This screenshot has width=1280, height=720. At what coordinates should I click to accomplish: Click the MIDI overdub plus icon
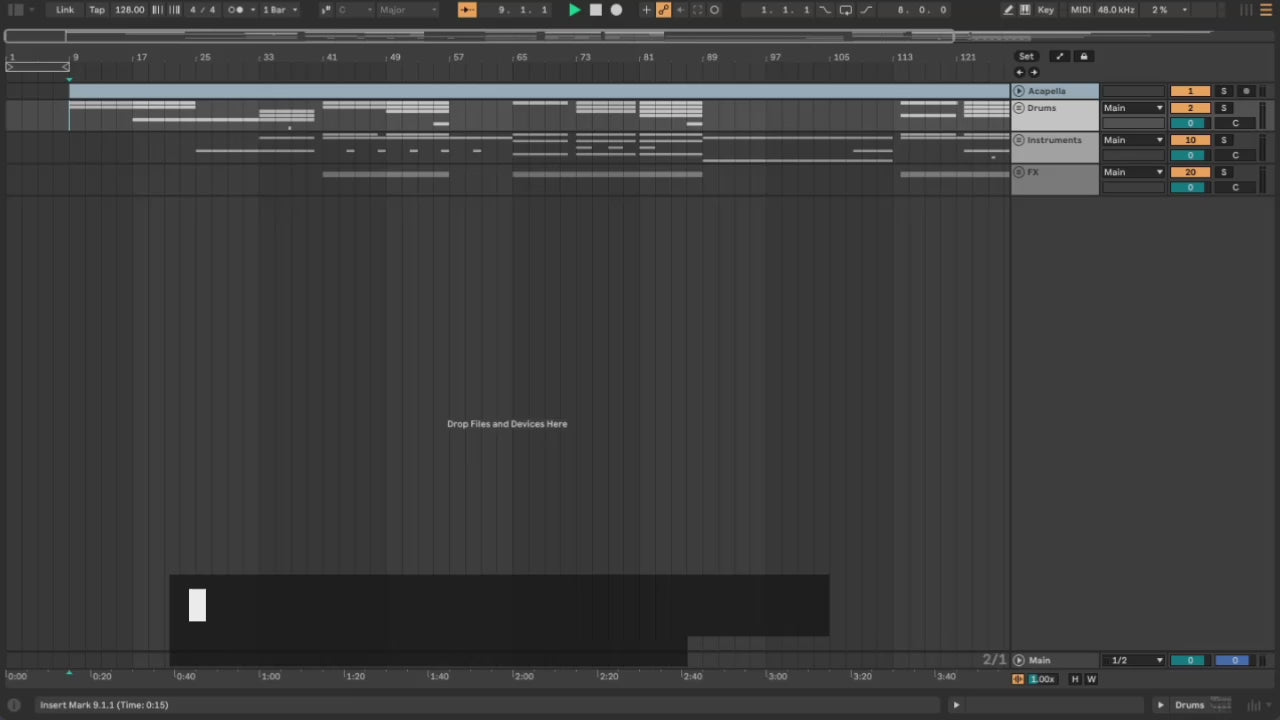646,10
